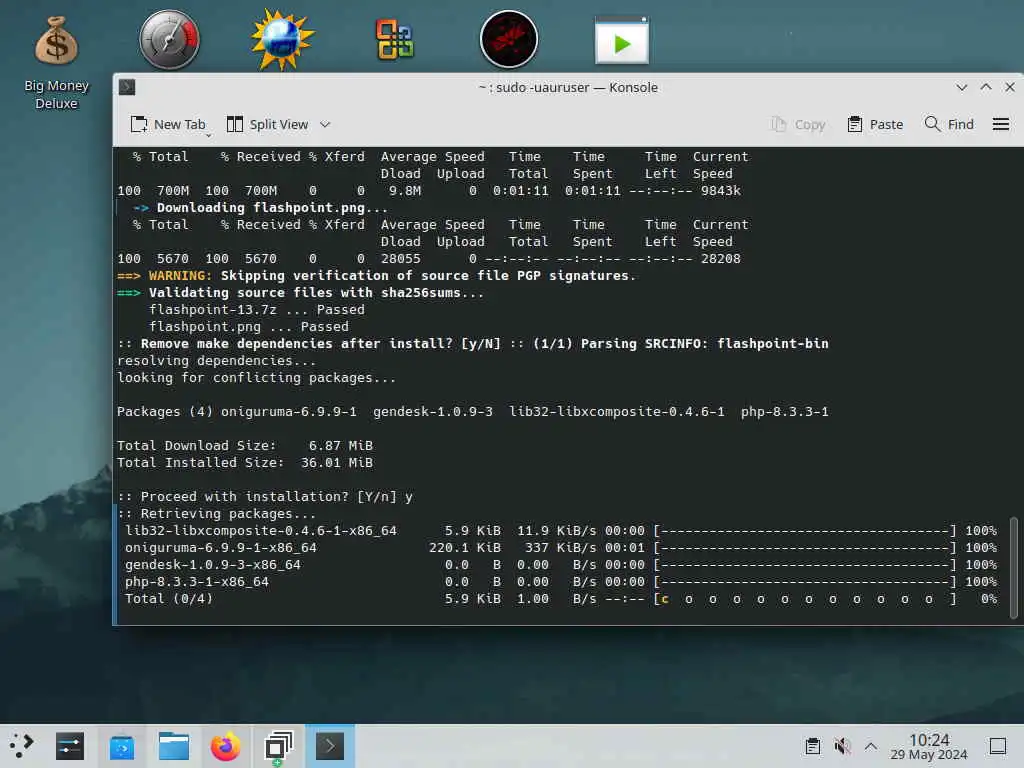Enable Split View in Konsole

point(268,124)
